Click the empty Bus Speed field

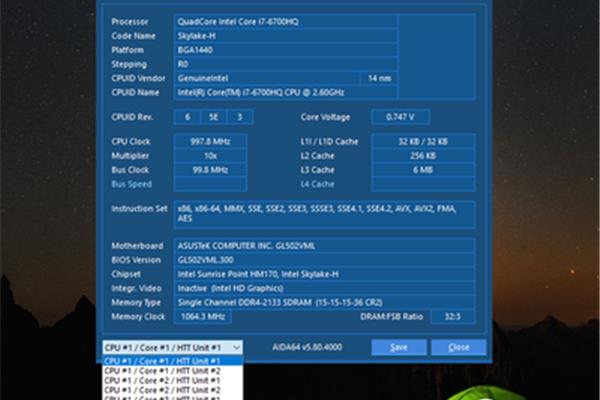click(210, 184)
